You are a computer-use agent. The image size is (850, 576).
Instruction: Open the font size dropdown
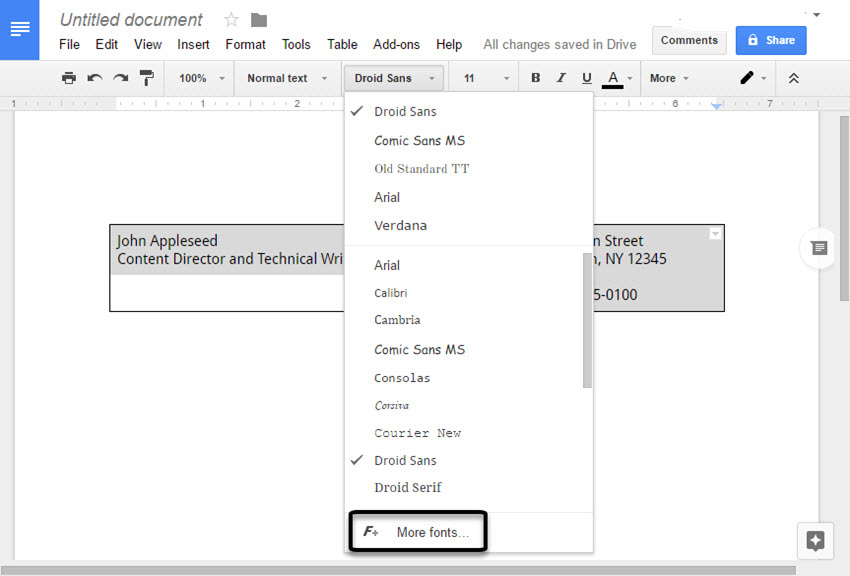pyautogui.click(x=480, y=78)
